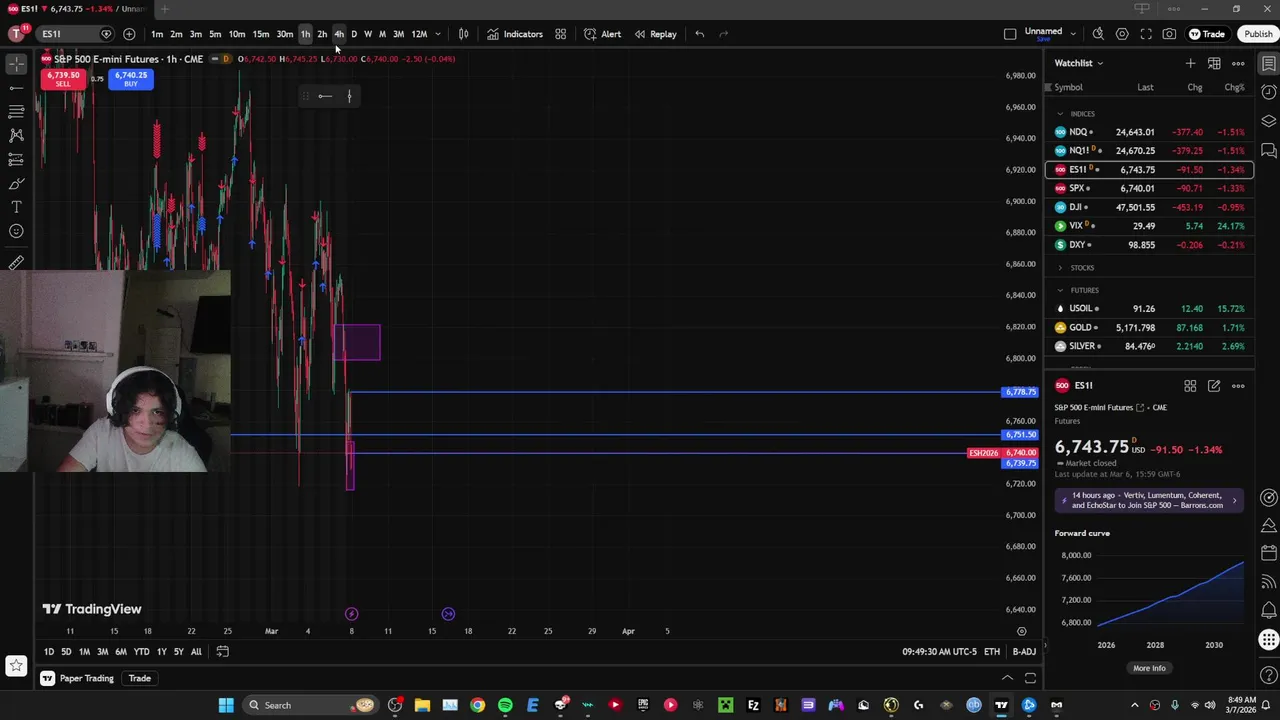Open the notifications bell in right sidebar
This screenshot has width=1280, height=720.
click(1268, 610)
